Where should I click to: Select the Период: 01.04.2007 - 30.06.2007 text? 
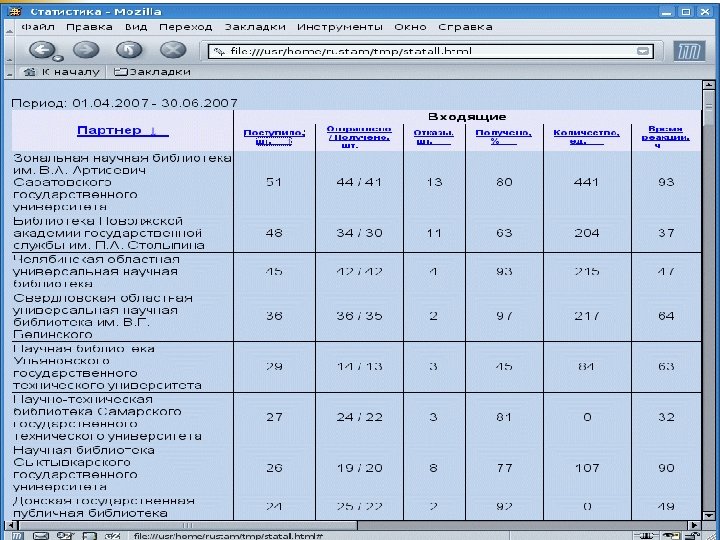click(x=124, y=103)
